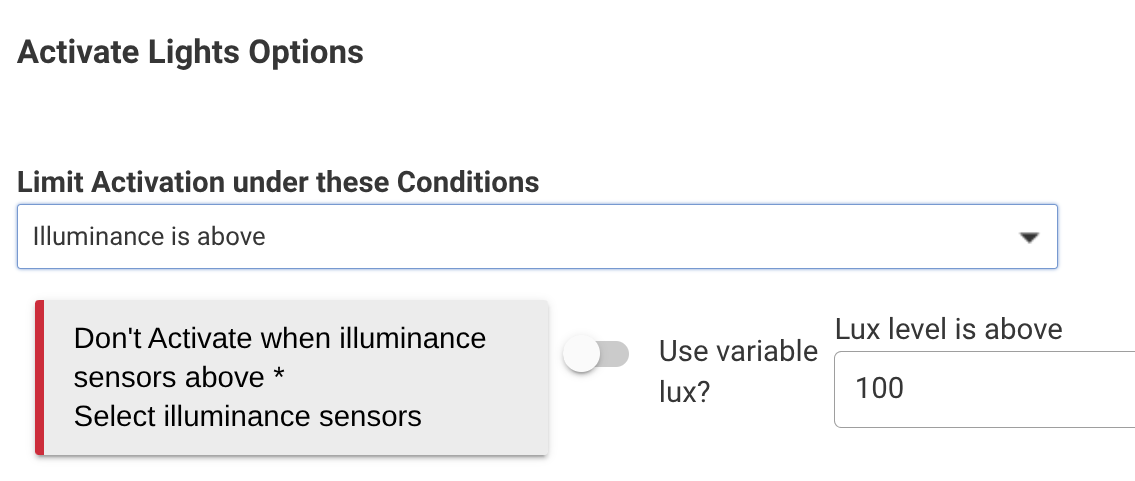Viewport: 1135px width, 481px height.
Task: Click the 'Use variable lux?' label
Action: (738, 370)
